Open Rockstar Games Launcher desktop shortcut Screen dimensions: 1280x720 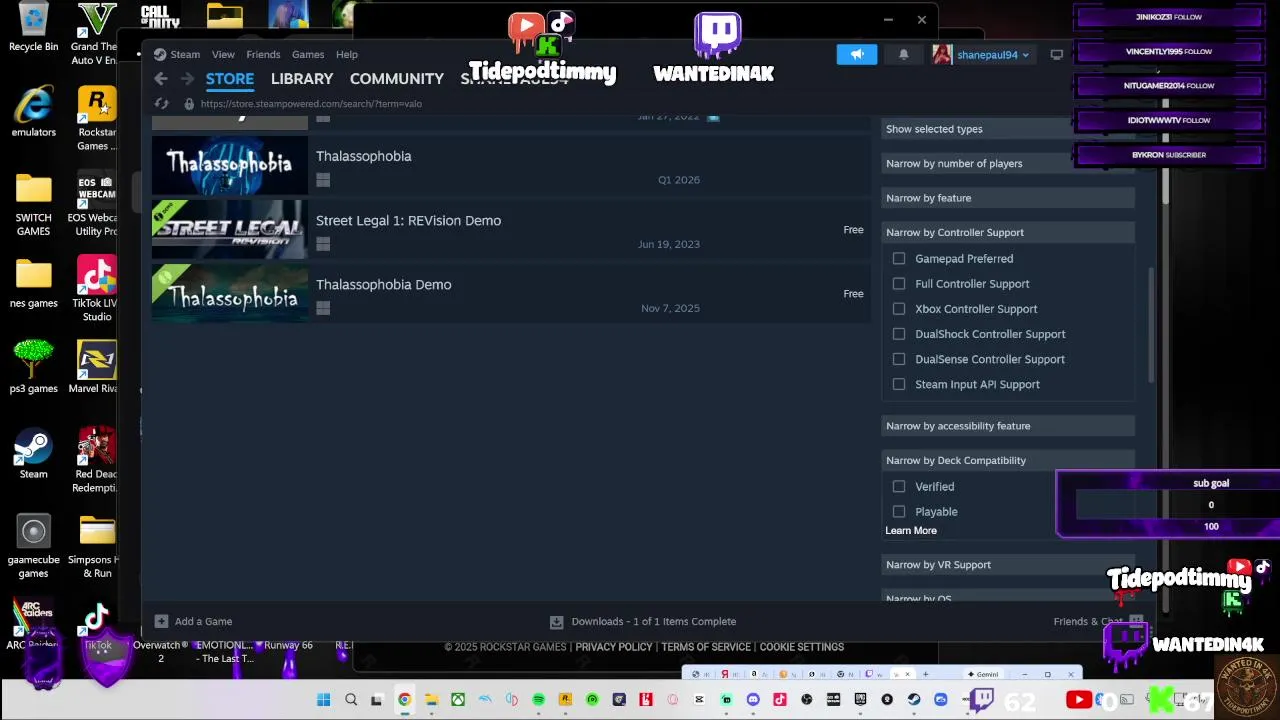97,118
